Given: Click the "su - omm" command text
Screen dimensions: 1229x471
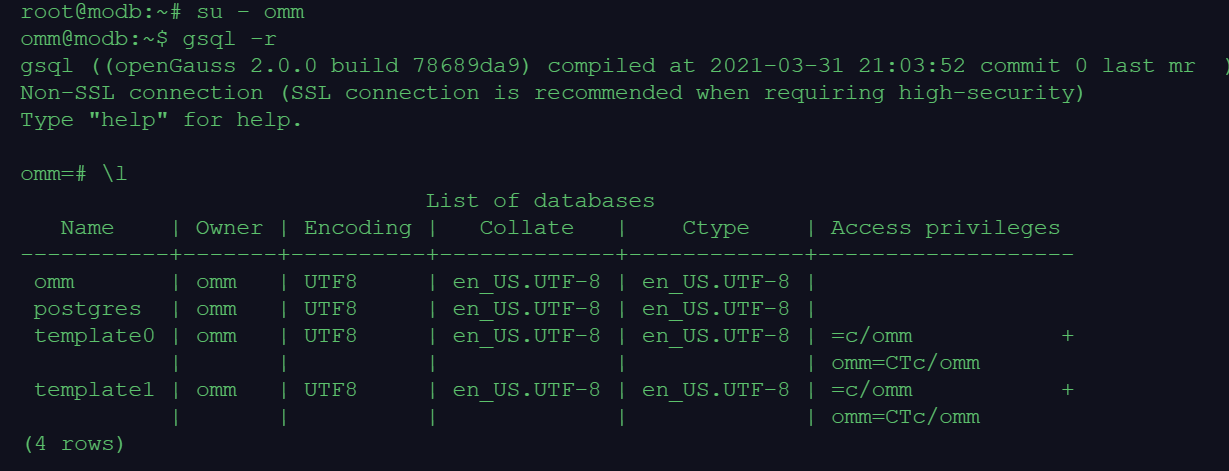Looking at the screenshot, I should coord(250,12).
